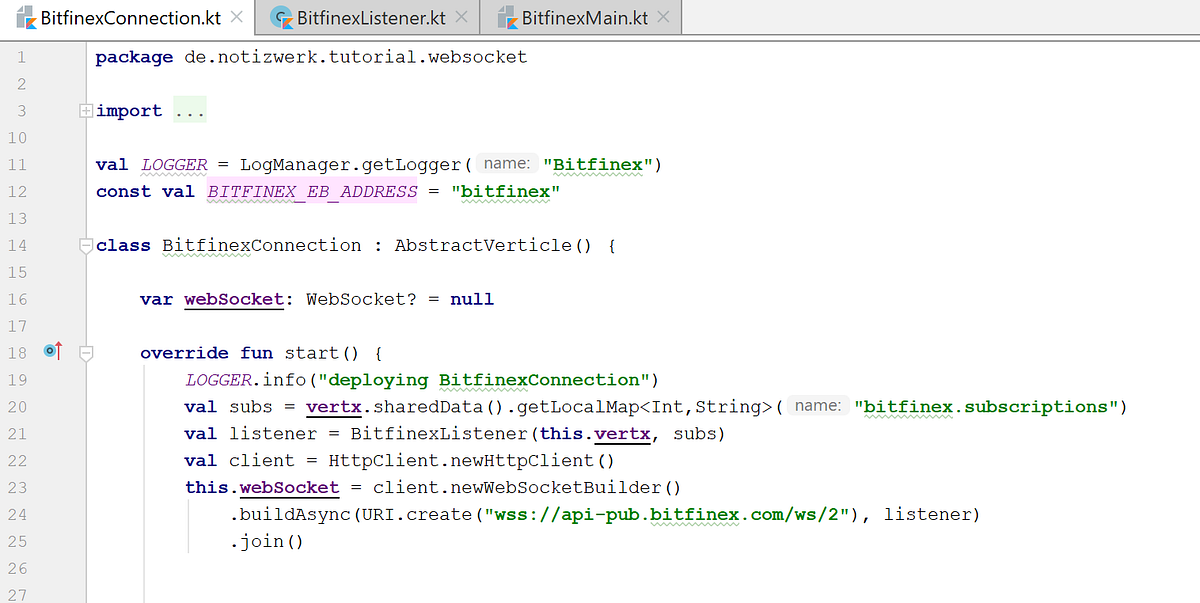Close the BitfinexMain.kt tab
Image resolution: width=1200 pixels, height=603 pixels.
[663, 16]
